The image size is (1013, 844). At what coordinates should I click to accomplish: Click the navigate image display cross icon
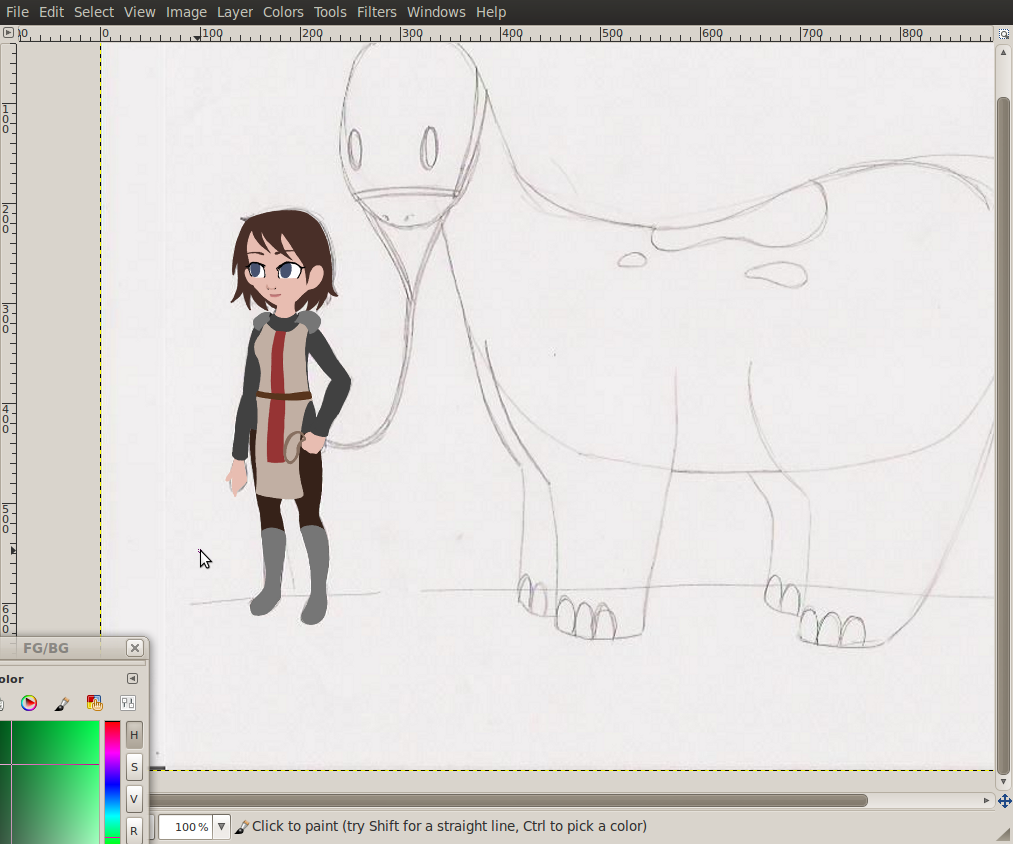point(1004,801)
